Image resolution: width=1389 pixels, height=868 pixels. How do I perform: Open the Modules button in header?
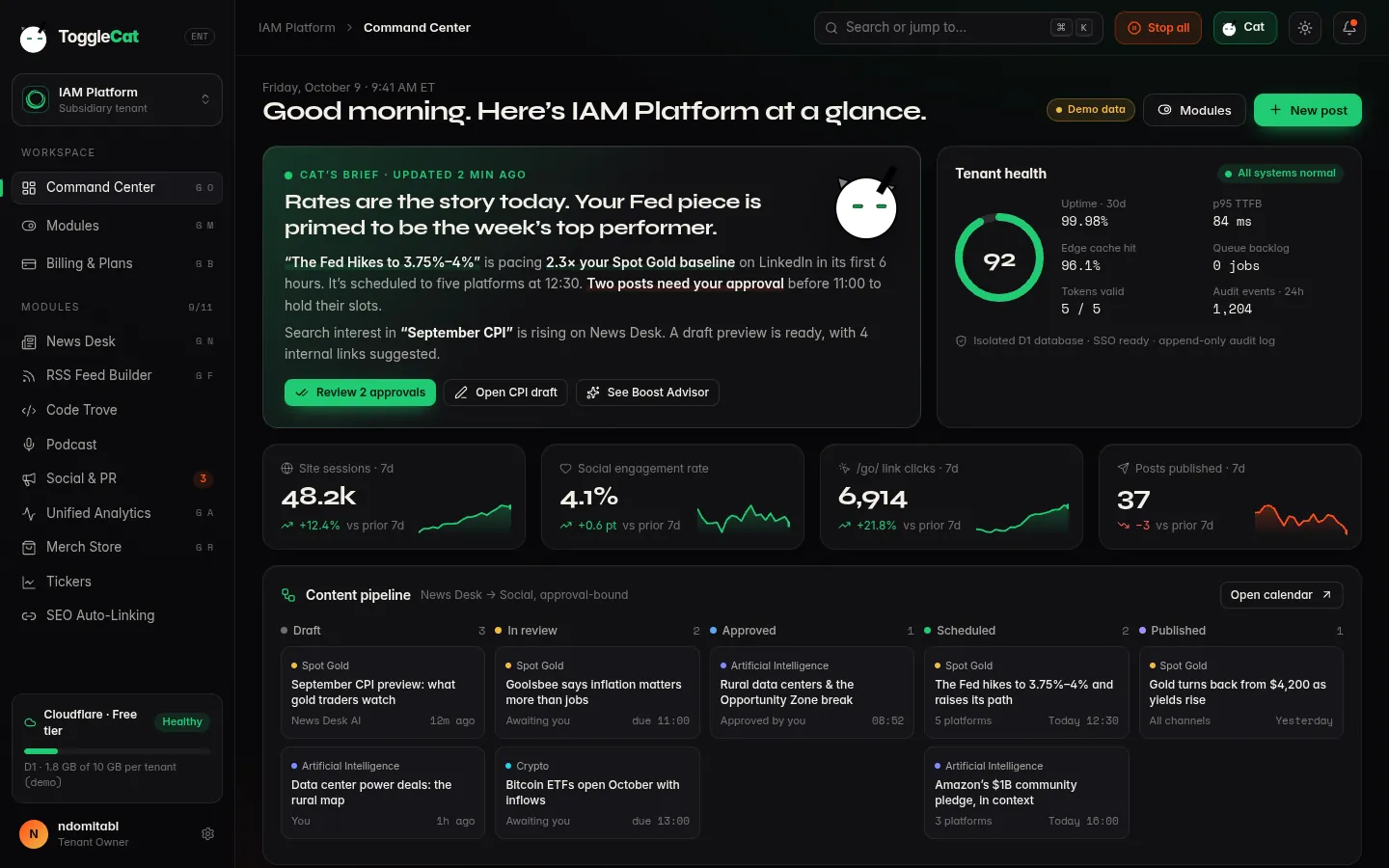click(1194, 110)
